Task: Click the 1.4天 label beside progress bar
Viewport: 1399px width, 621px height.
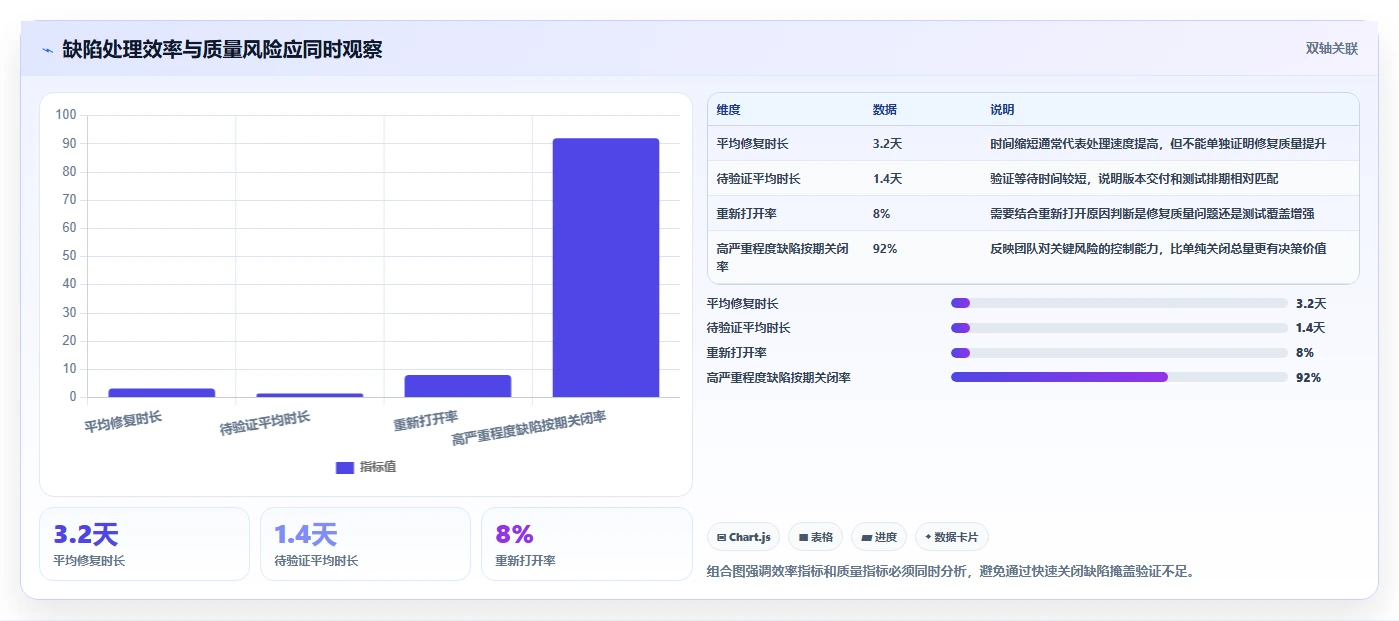Action: pyautogui.click(x=1310, y=328)
